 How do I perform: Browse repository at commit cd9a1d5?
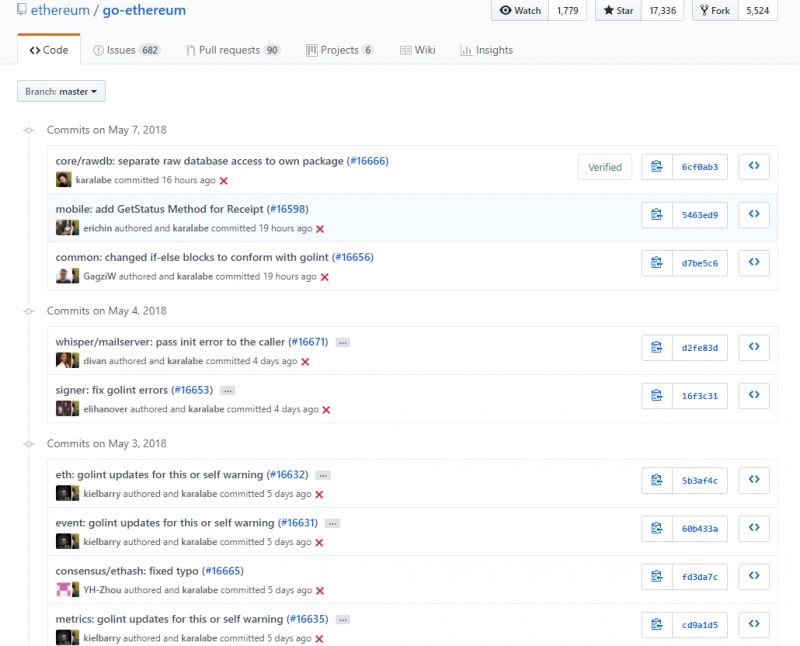point(754,624)
